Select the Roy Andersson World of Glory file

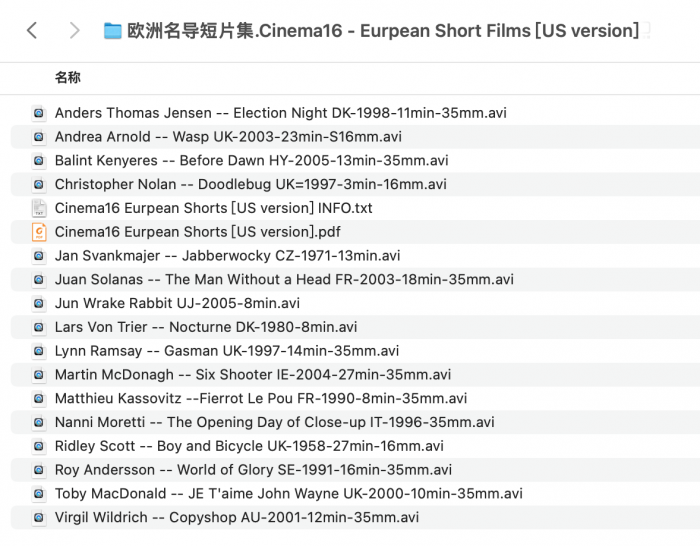tap(253, 470)
